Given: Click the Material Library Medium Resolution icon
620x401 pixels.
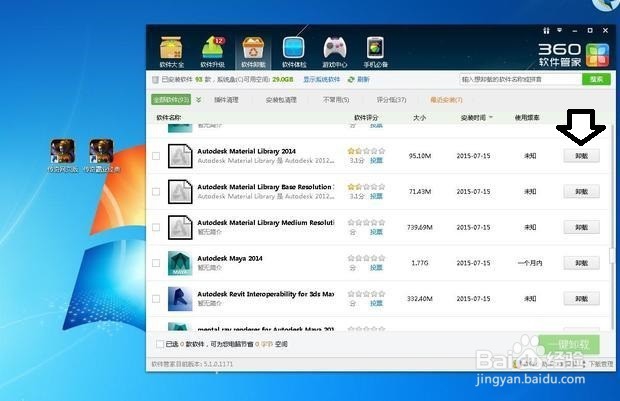Looking at the screenshot, I should pos(180,227).
